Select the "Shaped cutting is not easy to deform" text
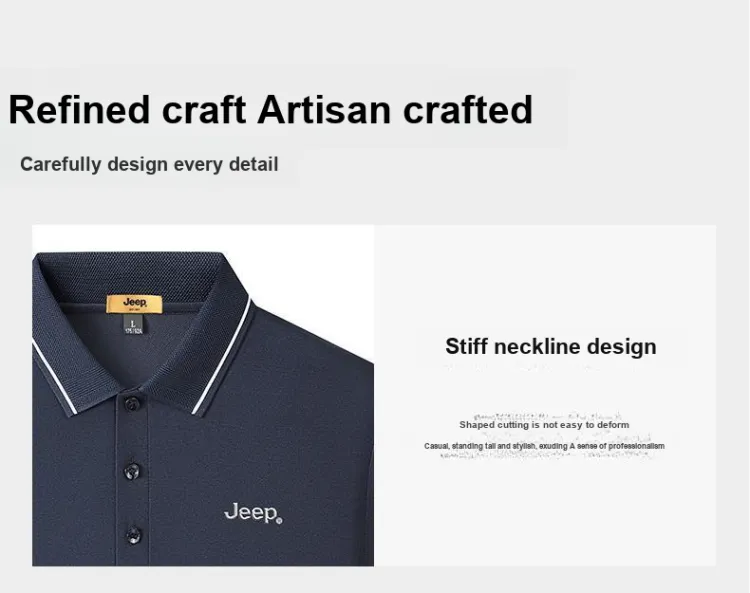The width and height of the screenshot is (750, 593). coord(544,425)
